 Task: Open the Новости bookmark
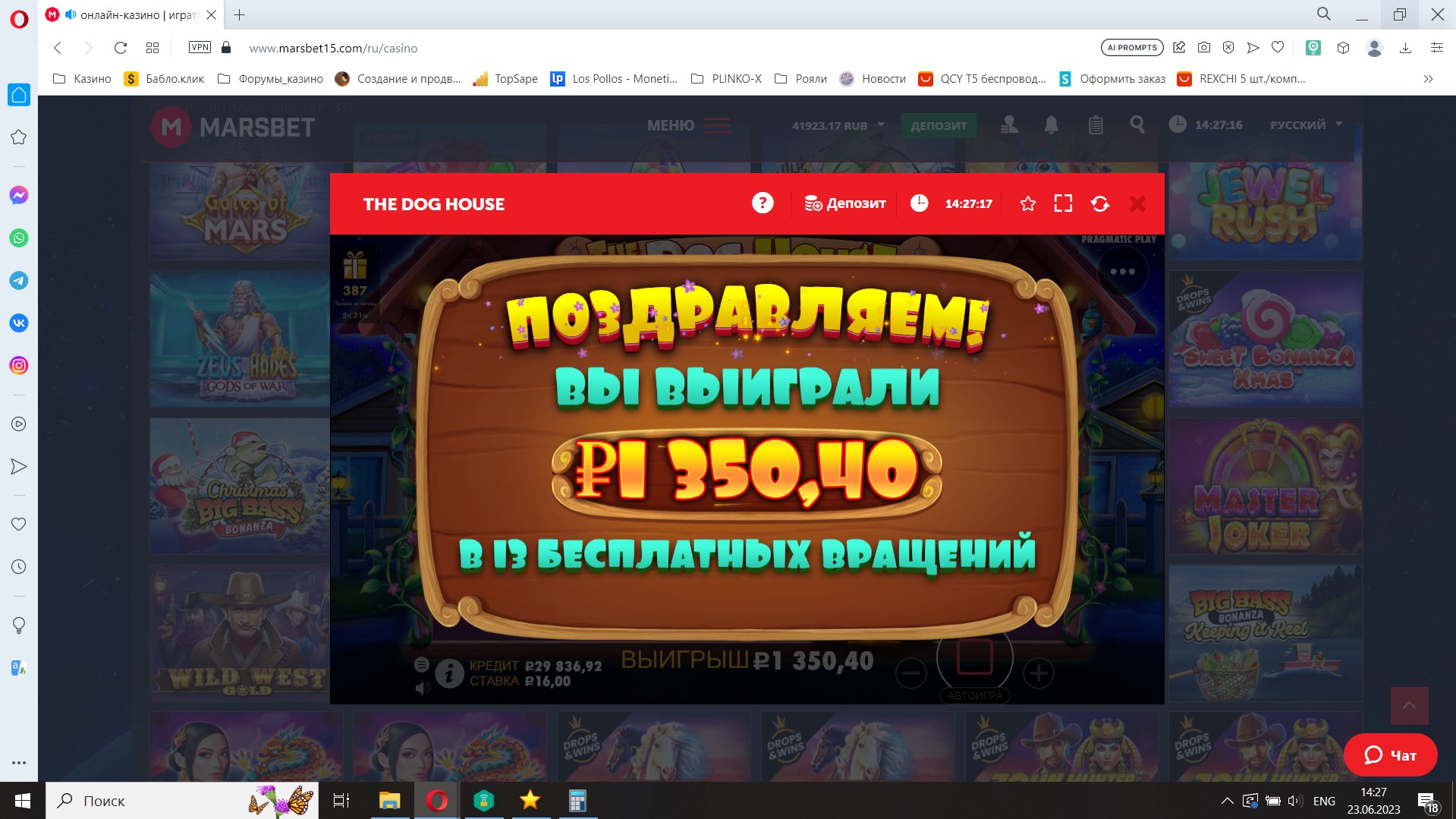point(873,79)
